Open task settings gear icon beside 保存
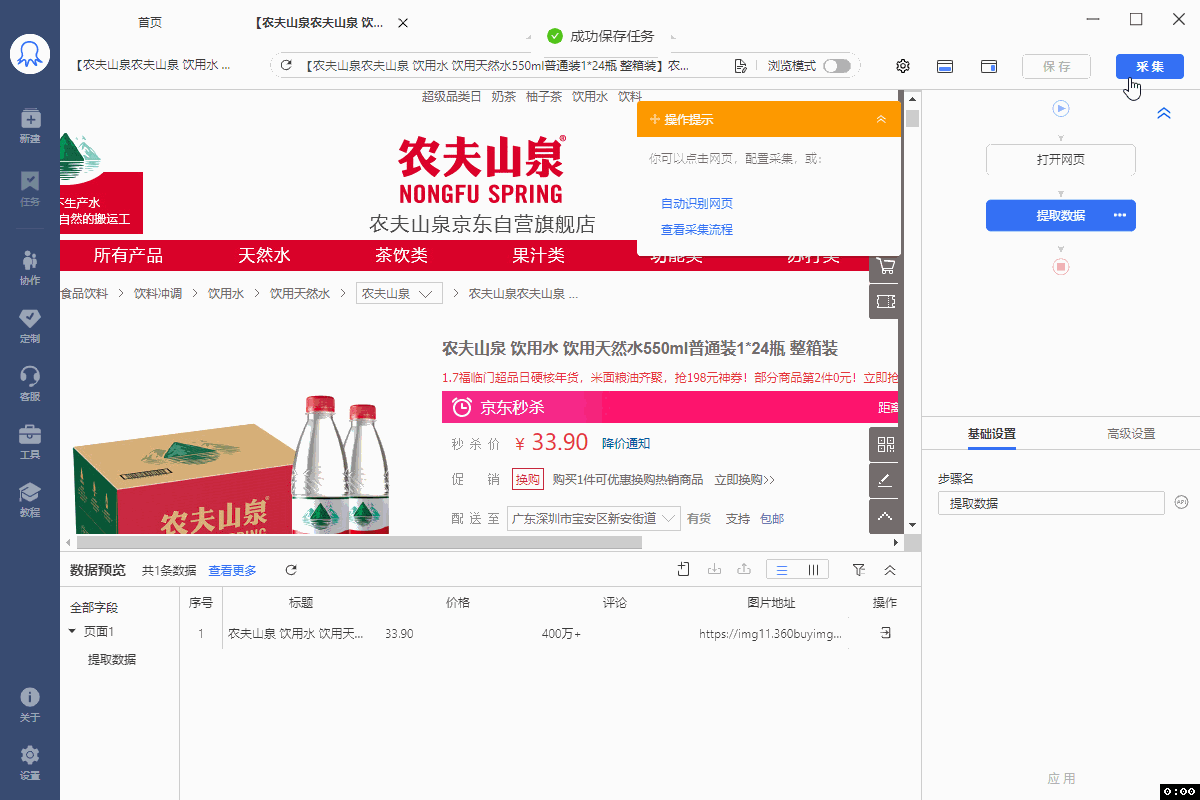1200x800 pixels. pyautogui.click(x=903, y=66)
